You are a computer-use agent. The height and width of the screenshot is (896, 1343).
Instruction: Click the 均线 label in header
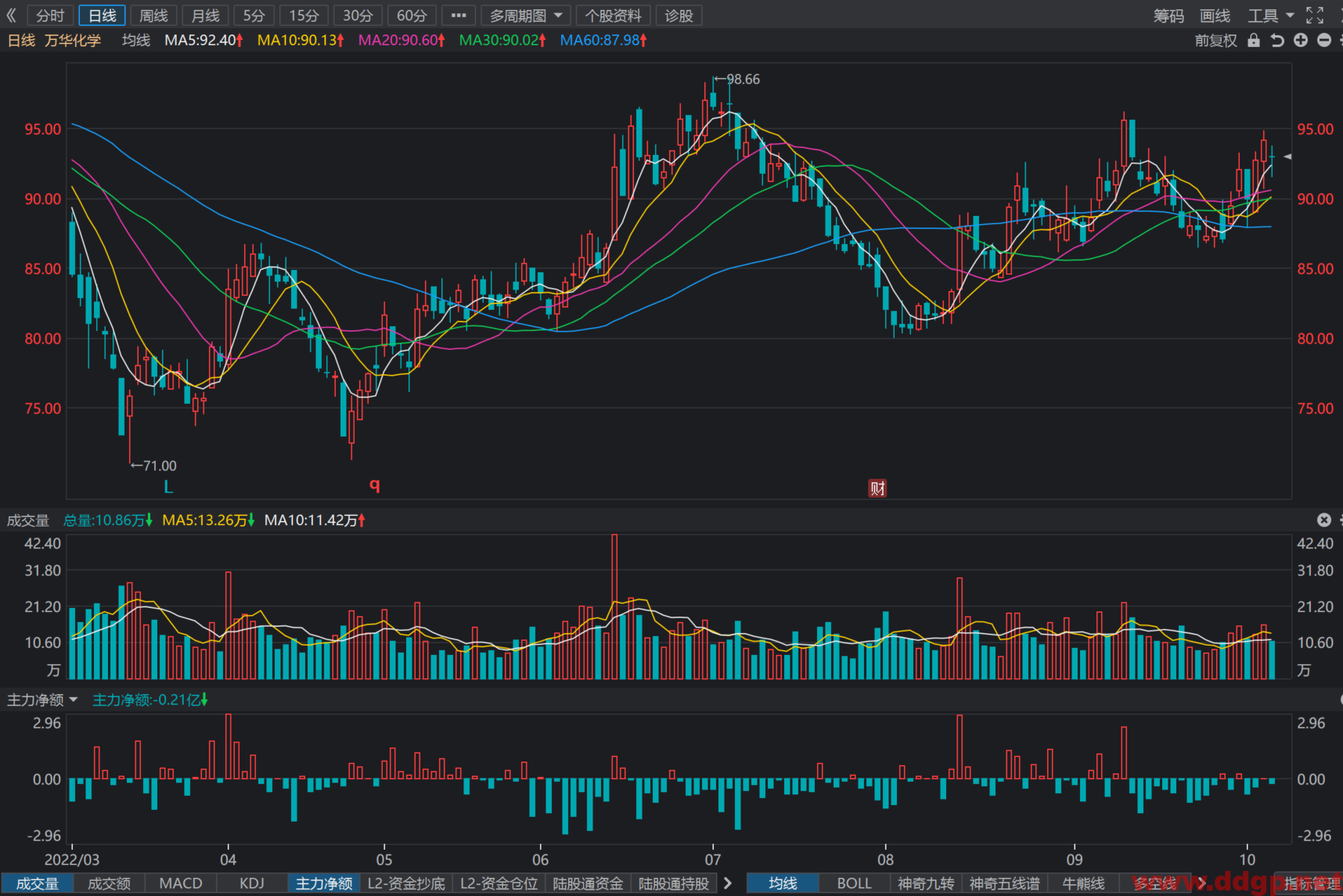click(x=136, y=40)
